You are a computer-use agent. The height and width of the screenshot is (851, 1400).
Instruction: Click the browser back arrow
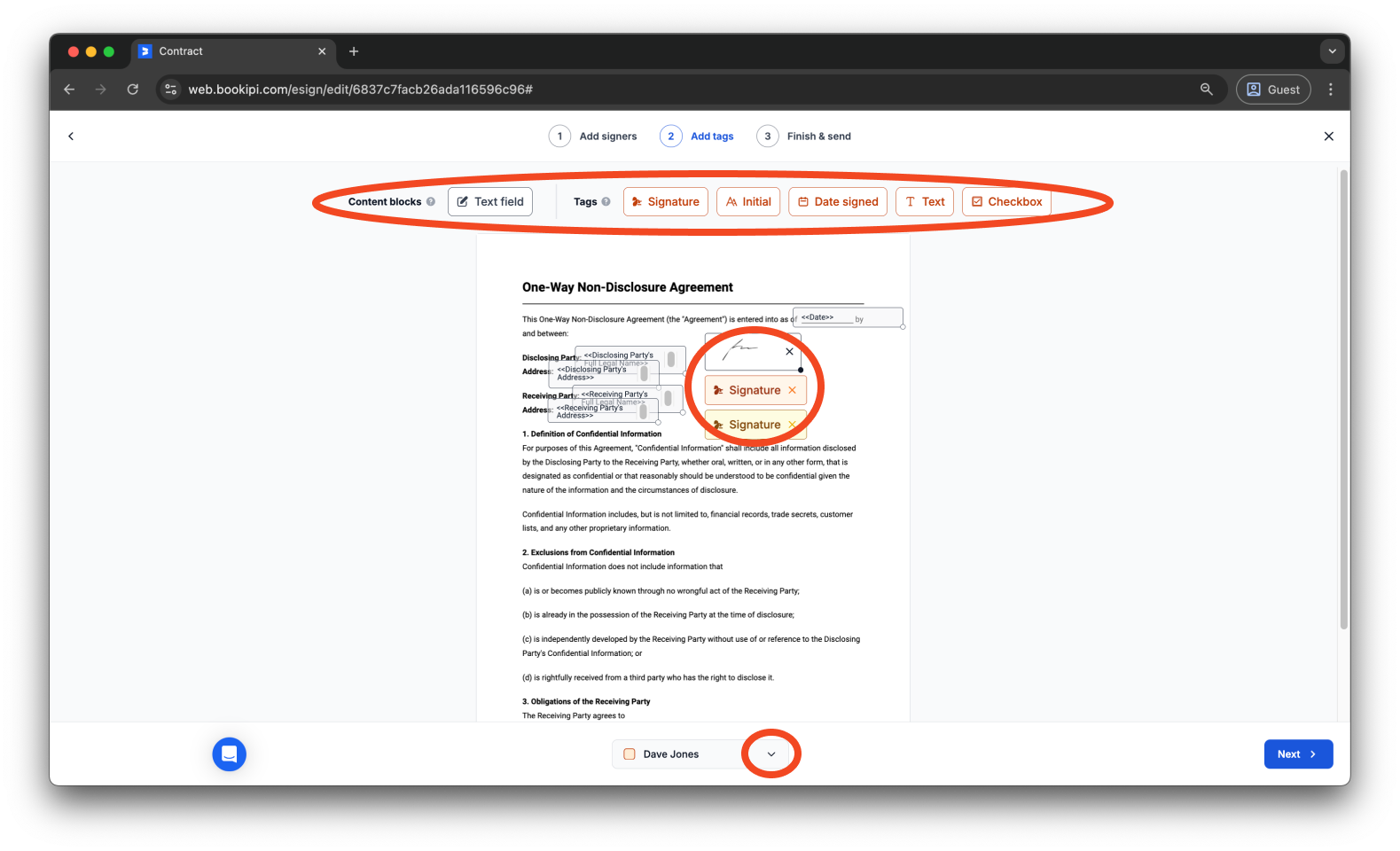point(69,90)
